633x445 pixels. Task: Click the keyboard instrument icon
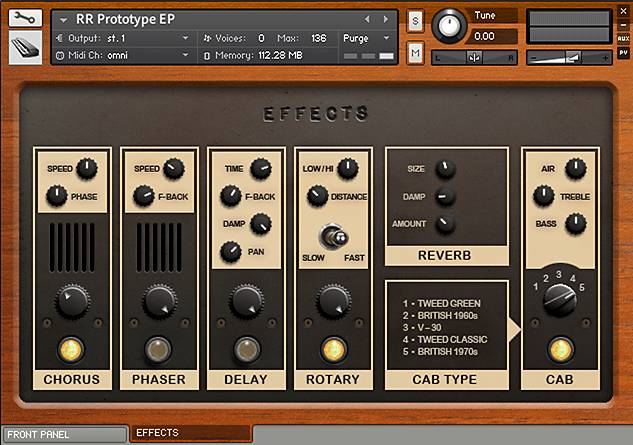pos(25,48)
